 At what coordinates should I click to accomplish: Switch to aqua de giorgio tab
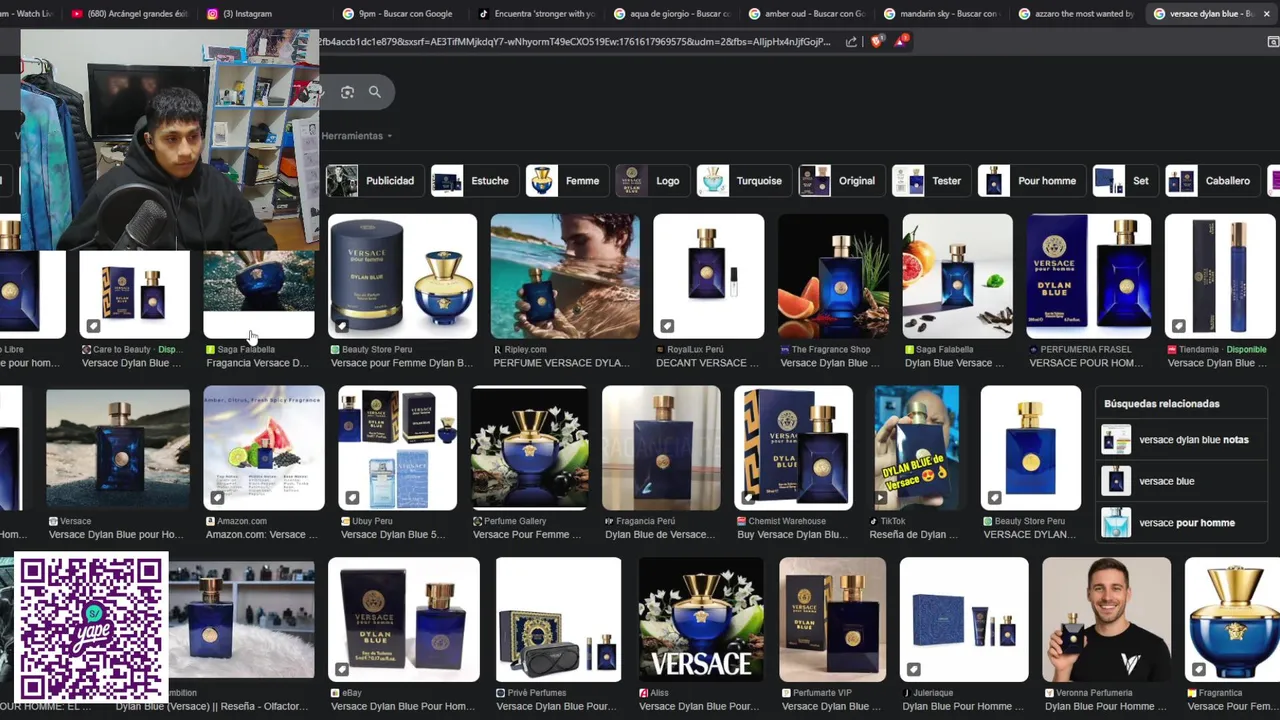click(671, 14)
